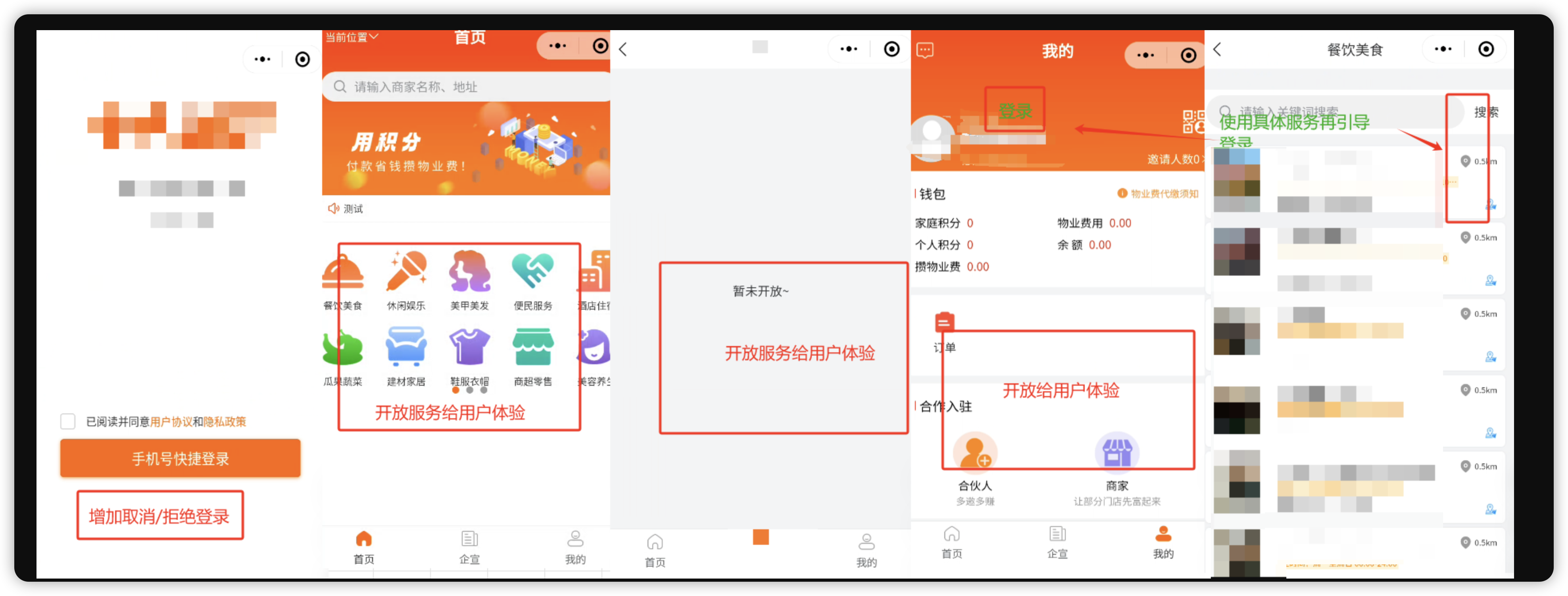Open the 瓜果蔬菜 category icon

coord(343,348)
